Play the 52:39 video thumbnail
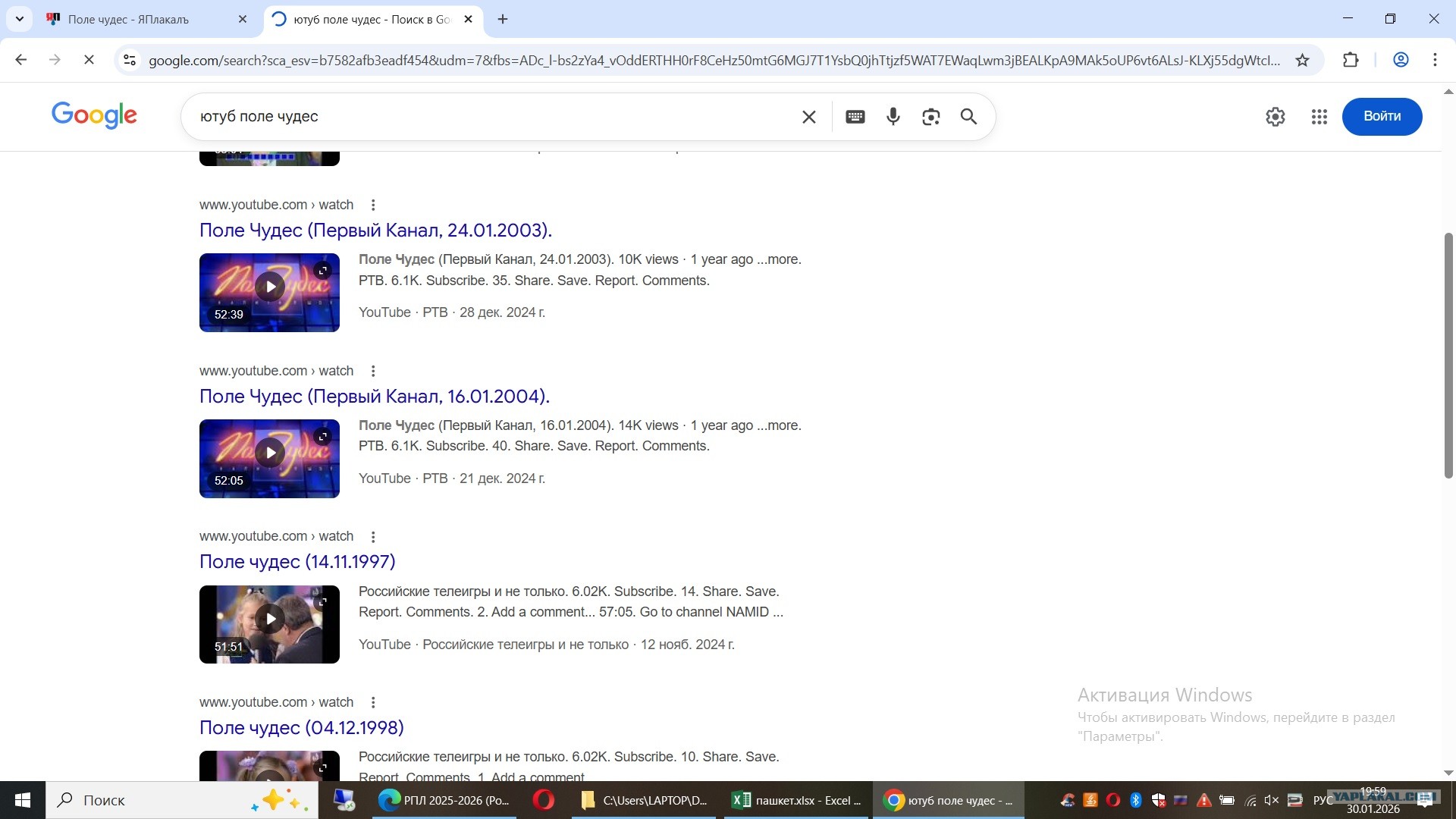This screenshot has height=819, width=1456. [269, 287]
